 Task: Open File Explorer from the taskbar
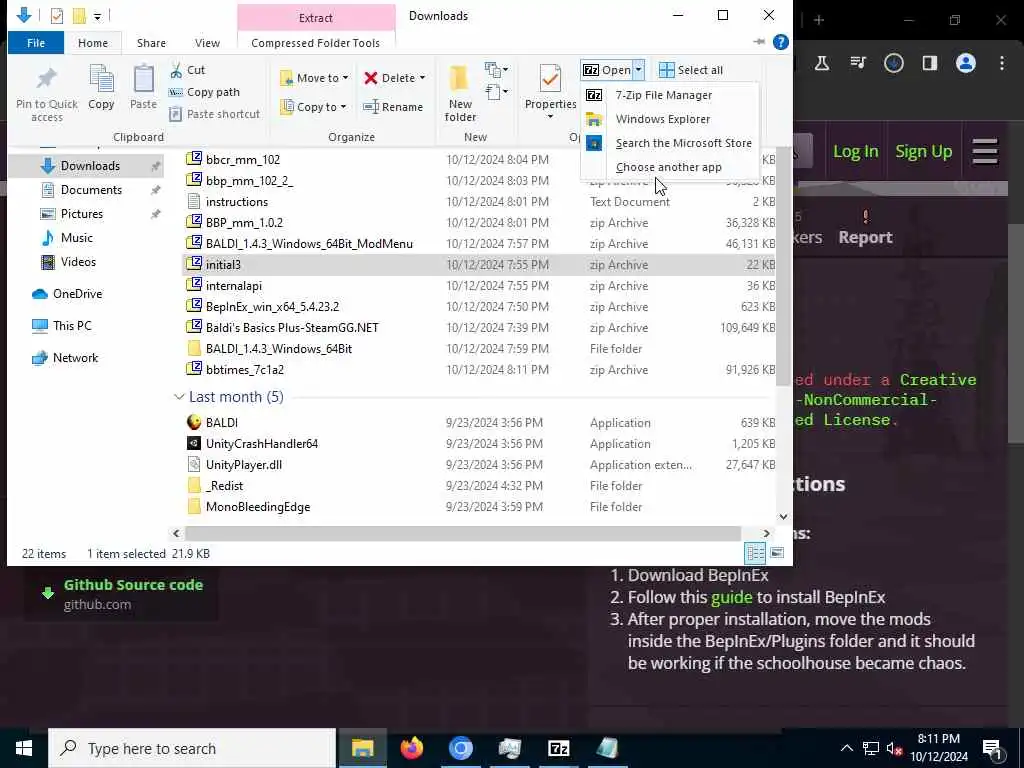click(x=362, y=748)
